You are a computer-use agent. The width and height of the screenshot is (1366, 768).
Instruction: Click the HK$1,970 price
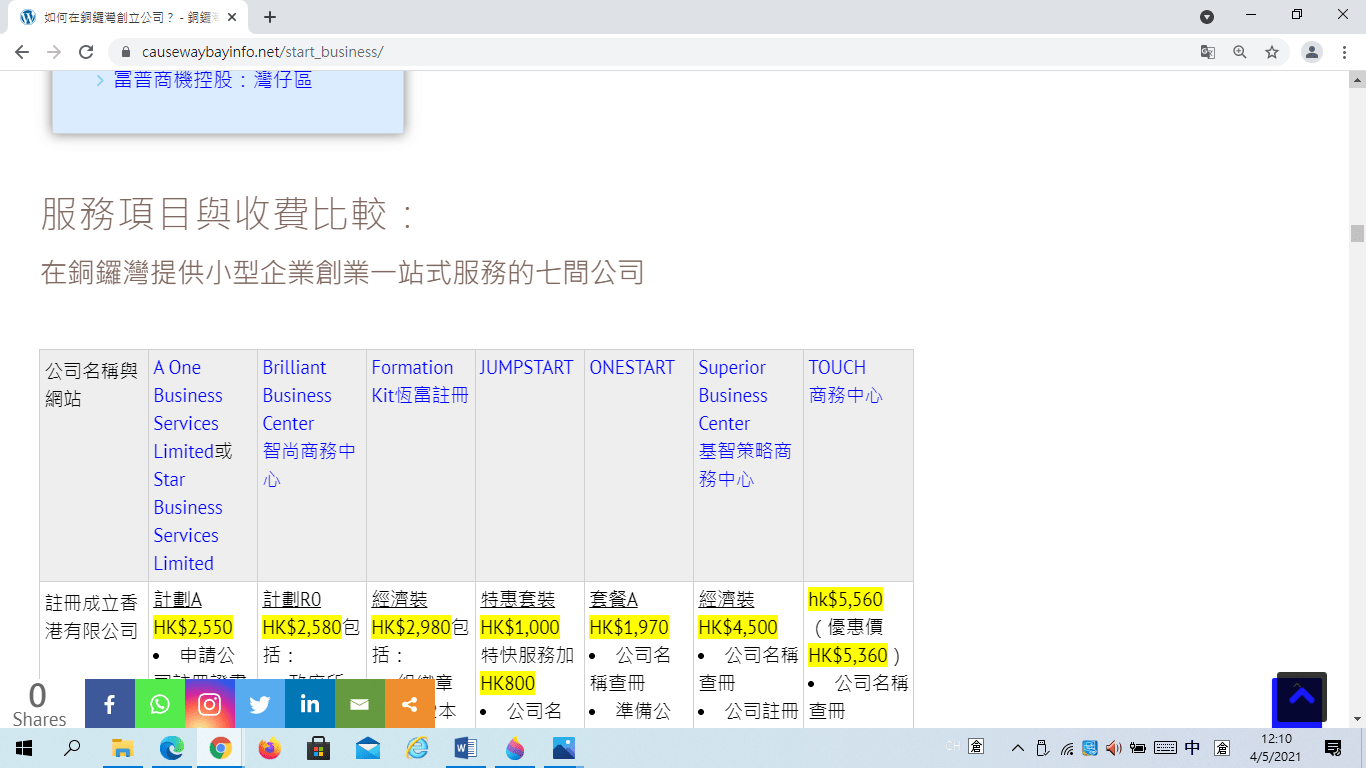pos(629,627)
